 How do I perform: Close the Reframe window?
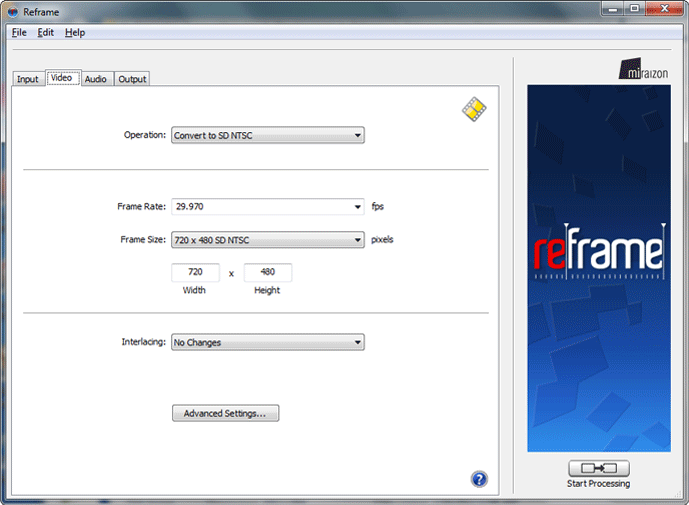(665, 8)
